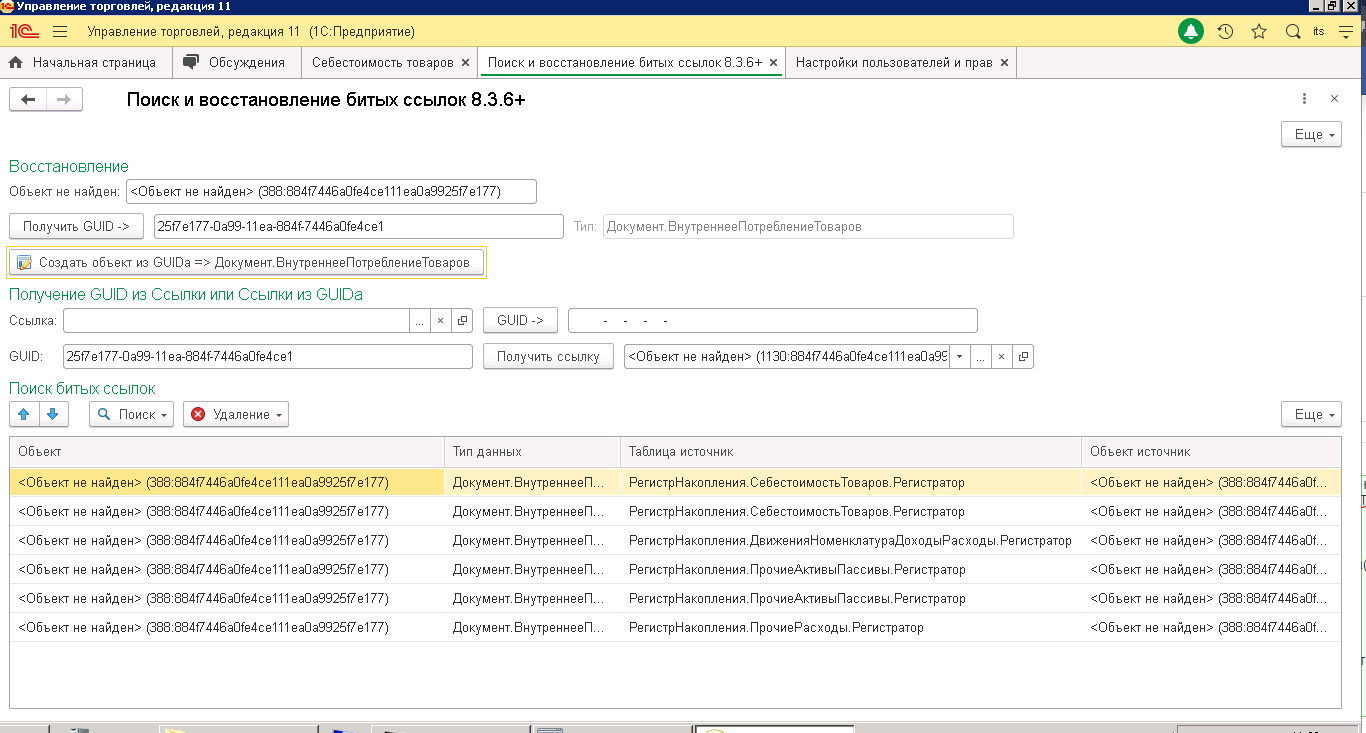Switch to Обсуждения tab
Image resolution: width=1366 pixels, height=733 pixels.
pyautogui.click(x=236, y=62)
